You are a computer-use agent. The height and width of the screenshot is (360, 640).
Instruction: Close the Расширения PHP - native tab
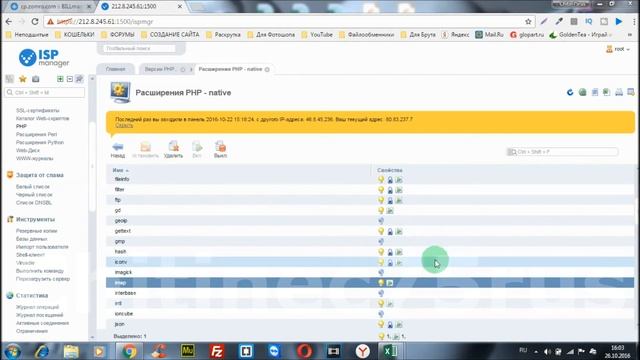267,70
